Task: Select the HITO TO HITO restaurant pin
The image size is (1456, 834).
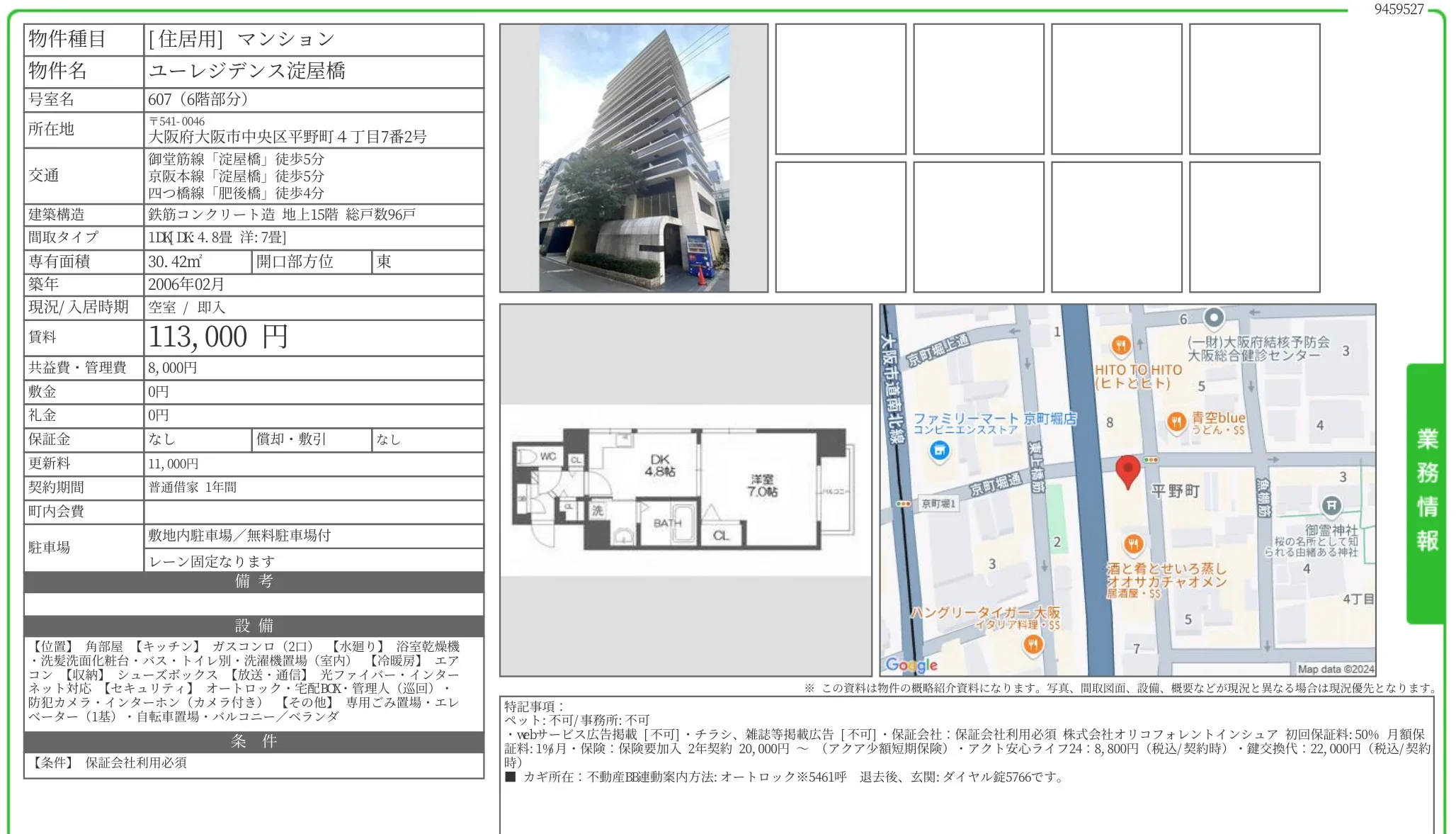Action: (x=1120, y=346)
